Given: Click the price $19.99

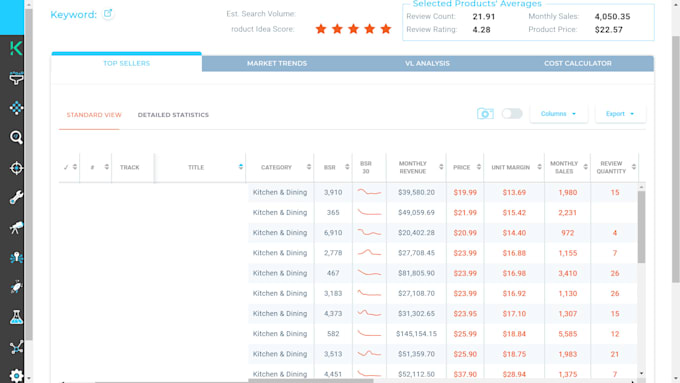Looking at the screenshot, I should pos(465,193).
